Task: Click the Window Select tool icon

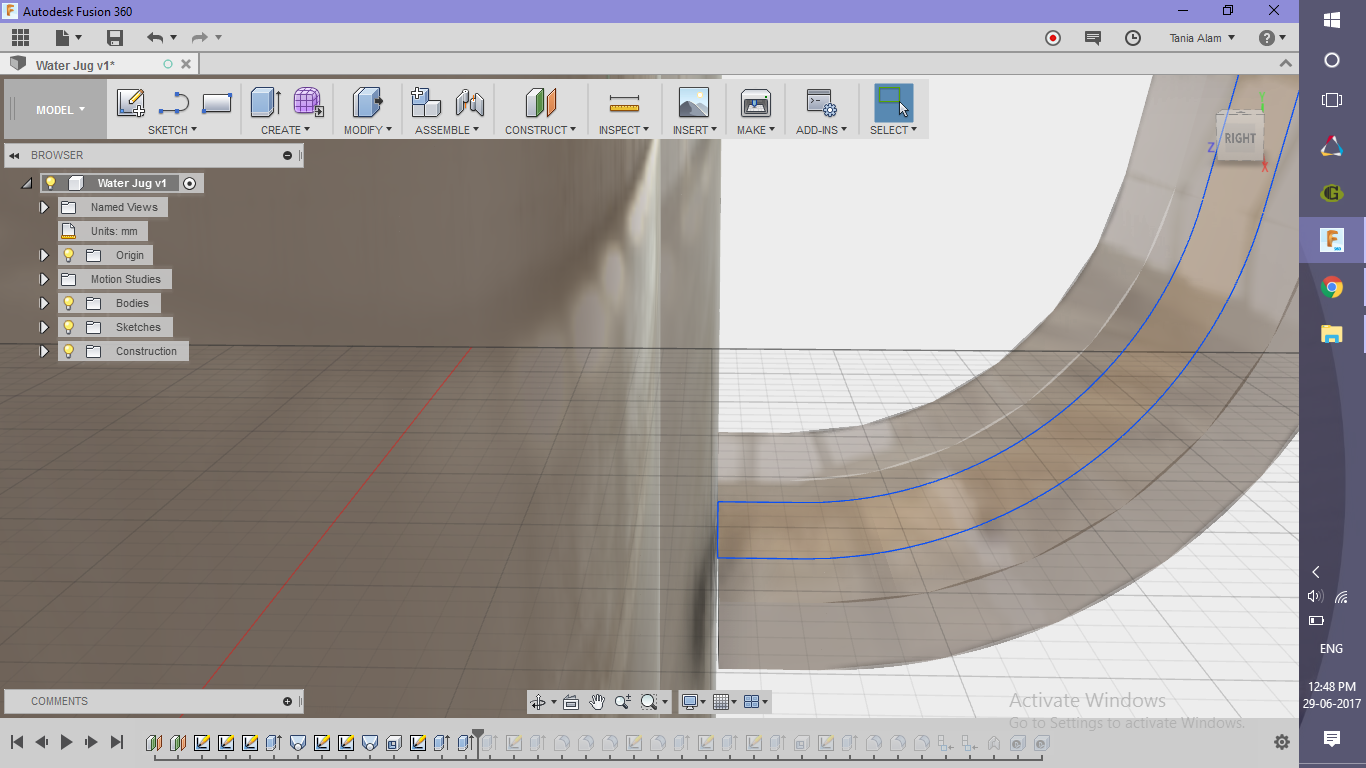Action: coord(893,103)
